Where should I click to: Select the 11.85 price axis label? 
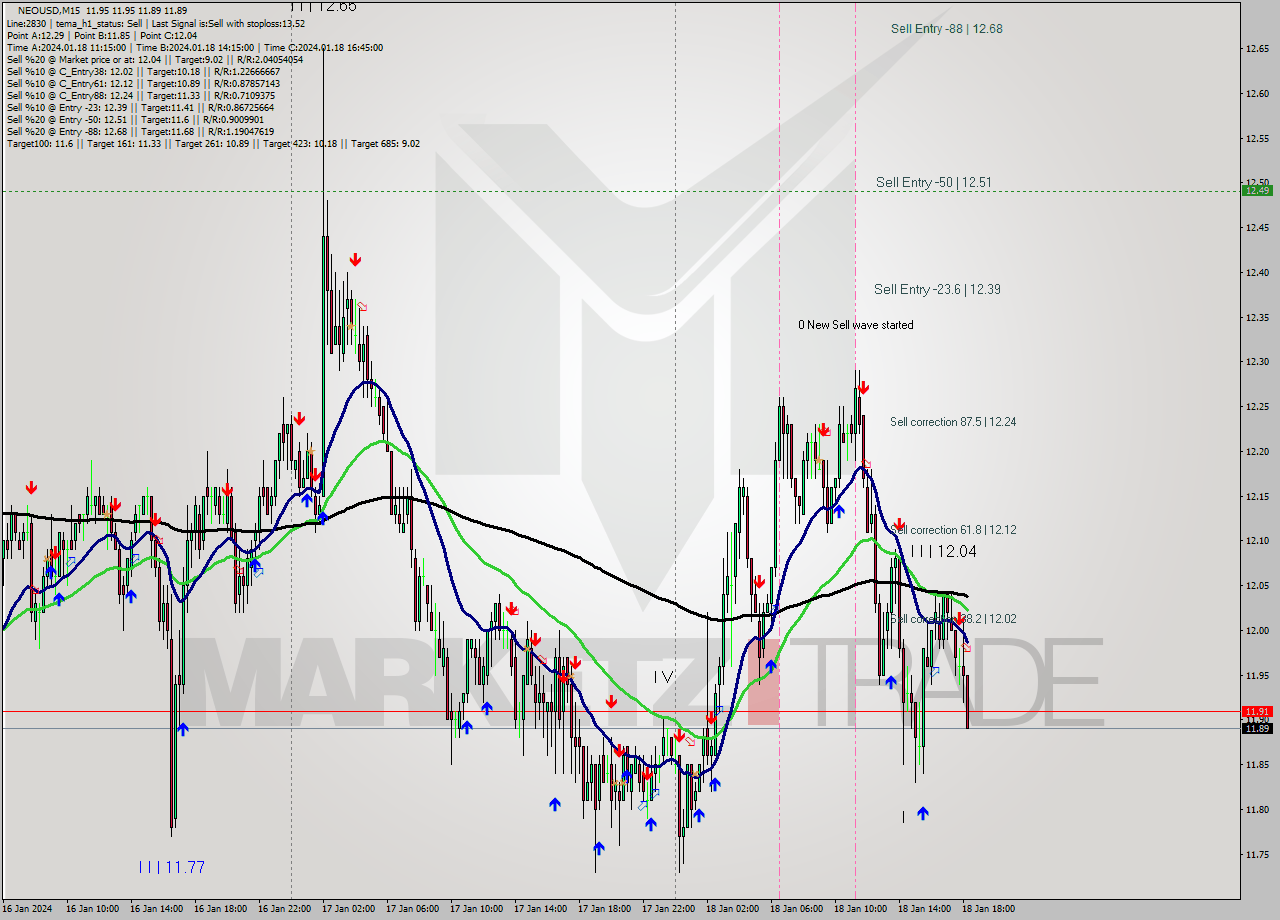pyautogui.click(x=1256, y=765)
